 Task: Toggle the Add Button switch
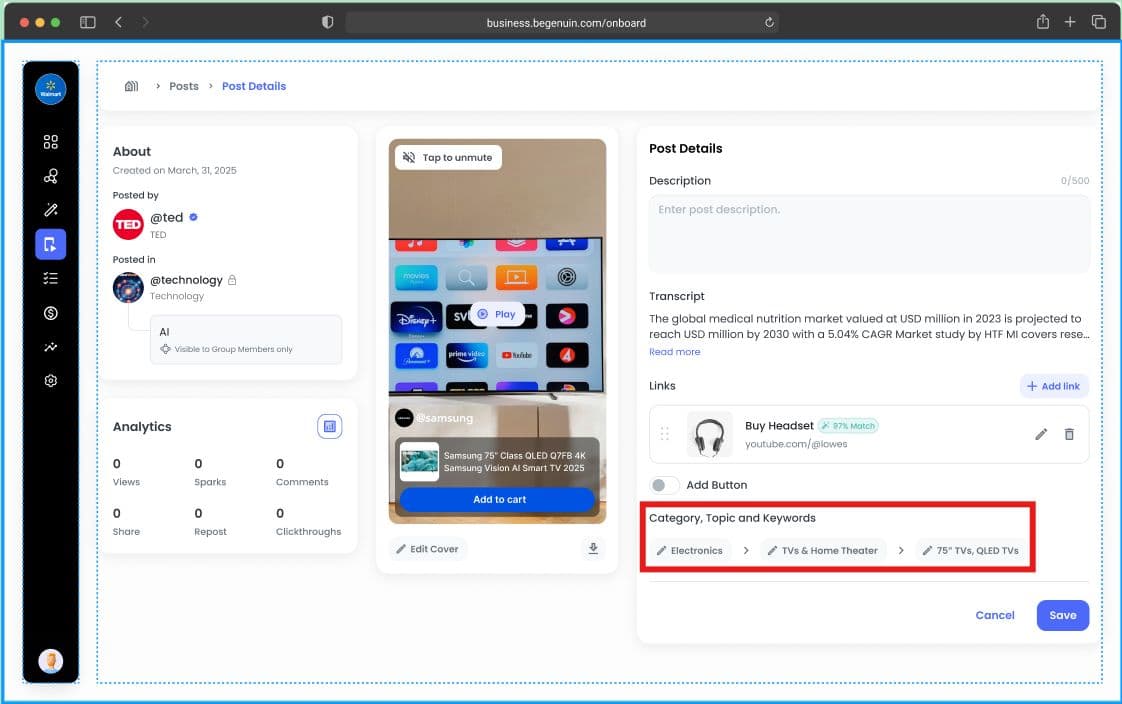pyautogui.click(x=663, y=485)
